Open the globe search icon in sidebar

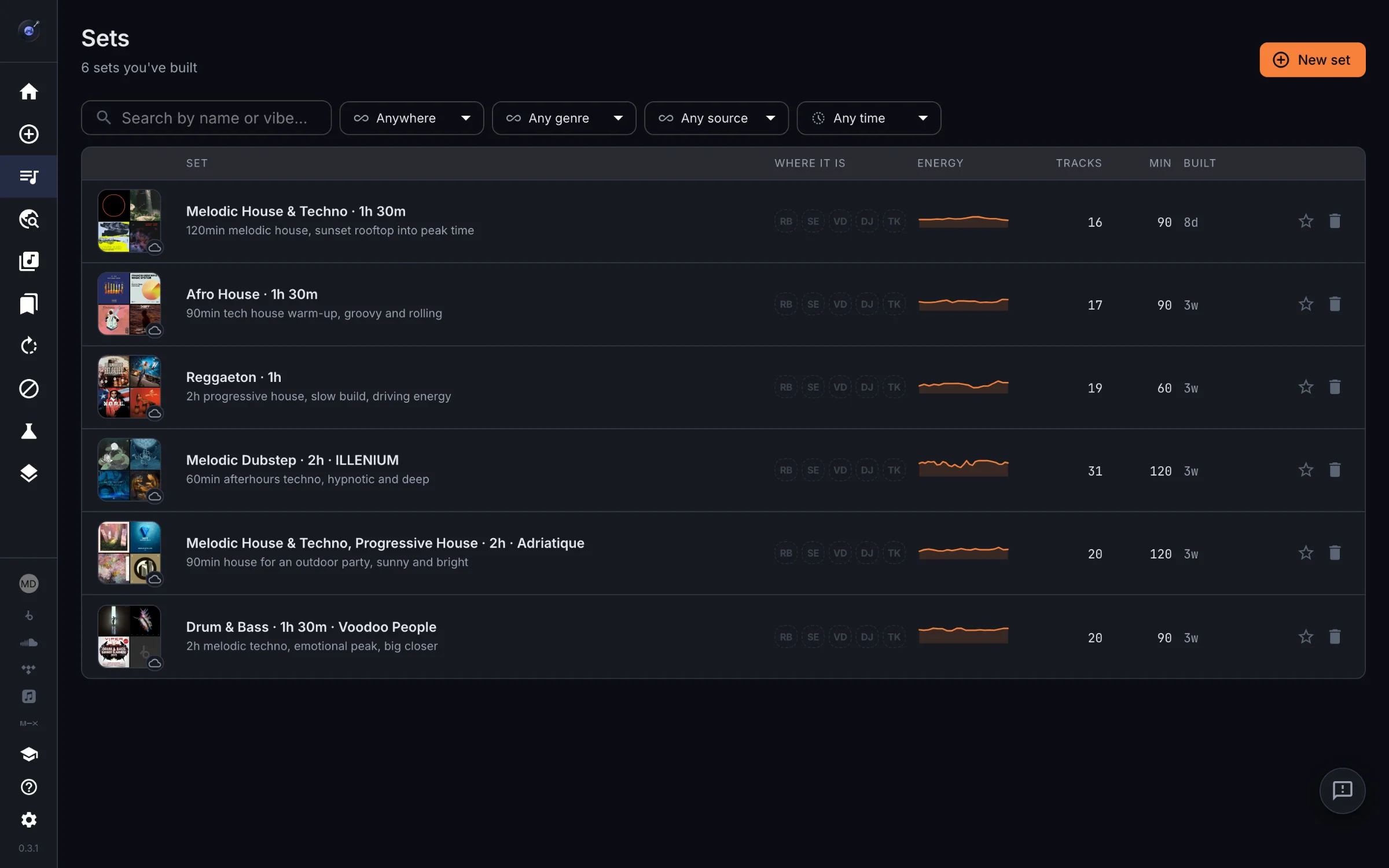28,219
